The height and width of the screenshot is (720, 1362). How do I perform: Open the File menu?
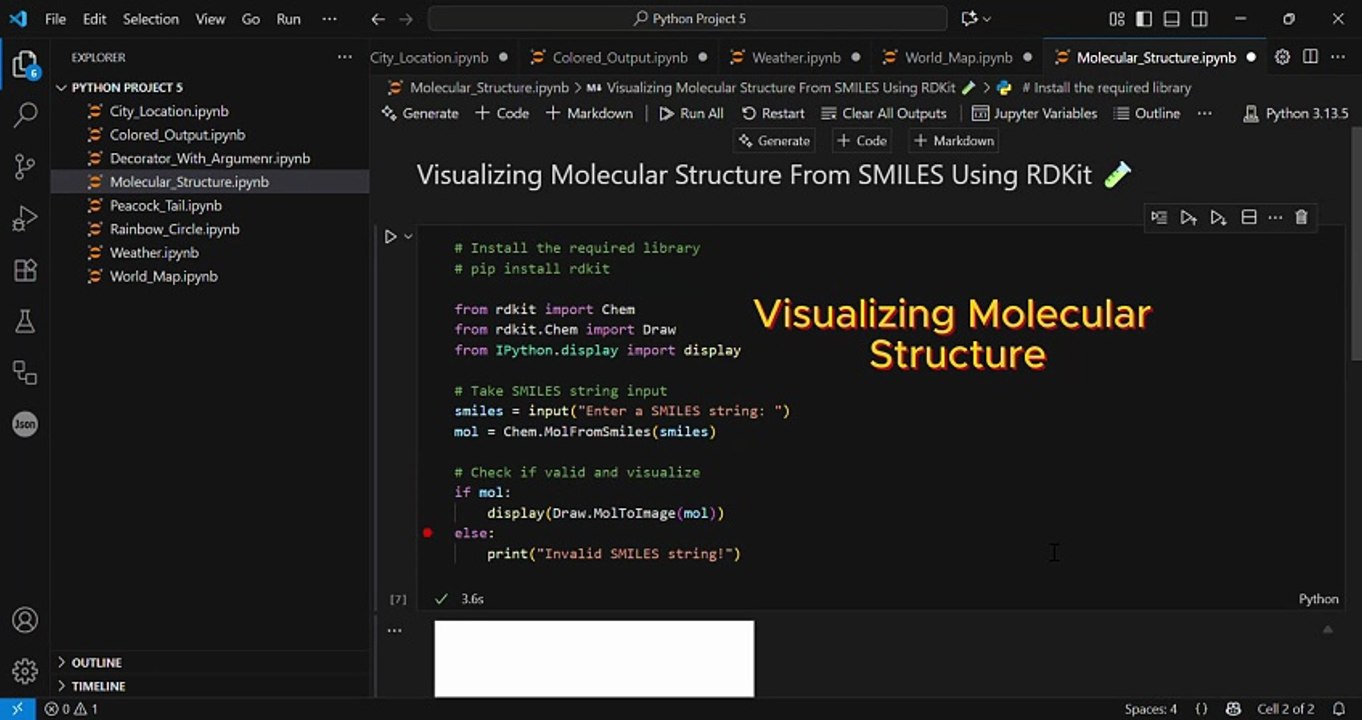coord(56,19)
